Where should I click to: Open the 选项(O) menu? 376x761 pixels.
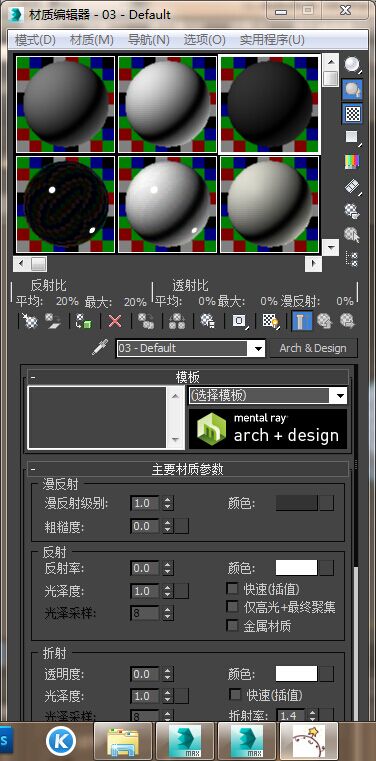[205, 40]
